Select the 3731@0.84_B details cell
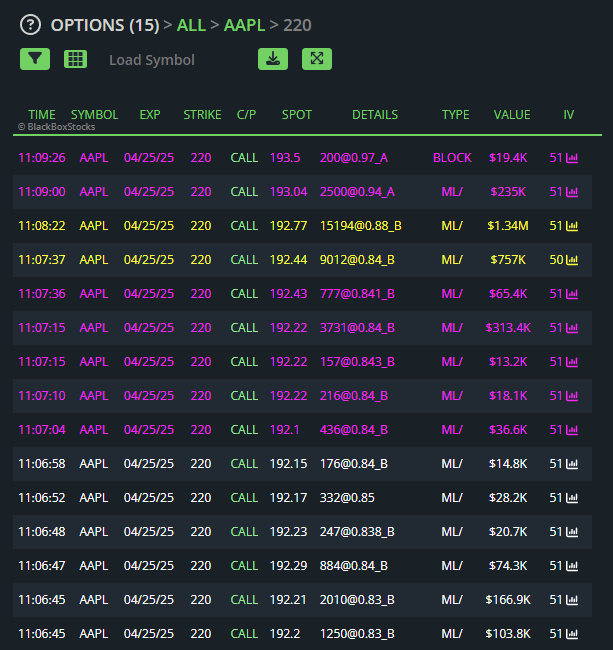The height and width of the screenshot is (650, 613). point(357,328)
